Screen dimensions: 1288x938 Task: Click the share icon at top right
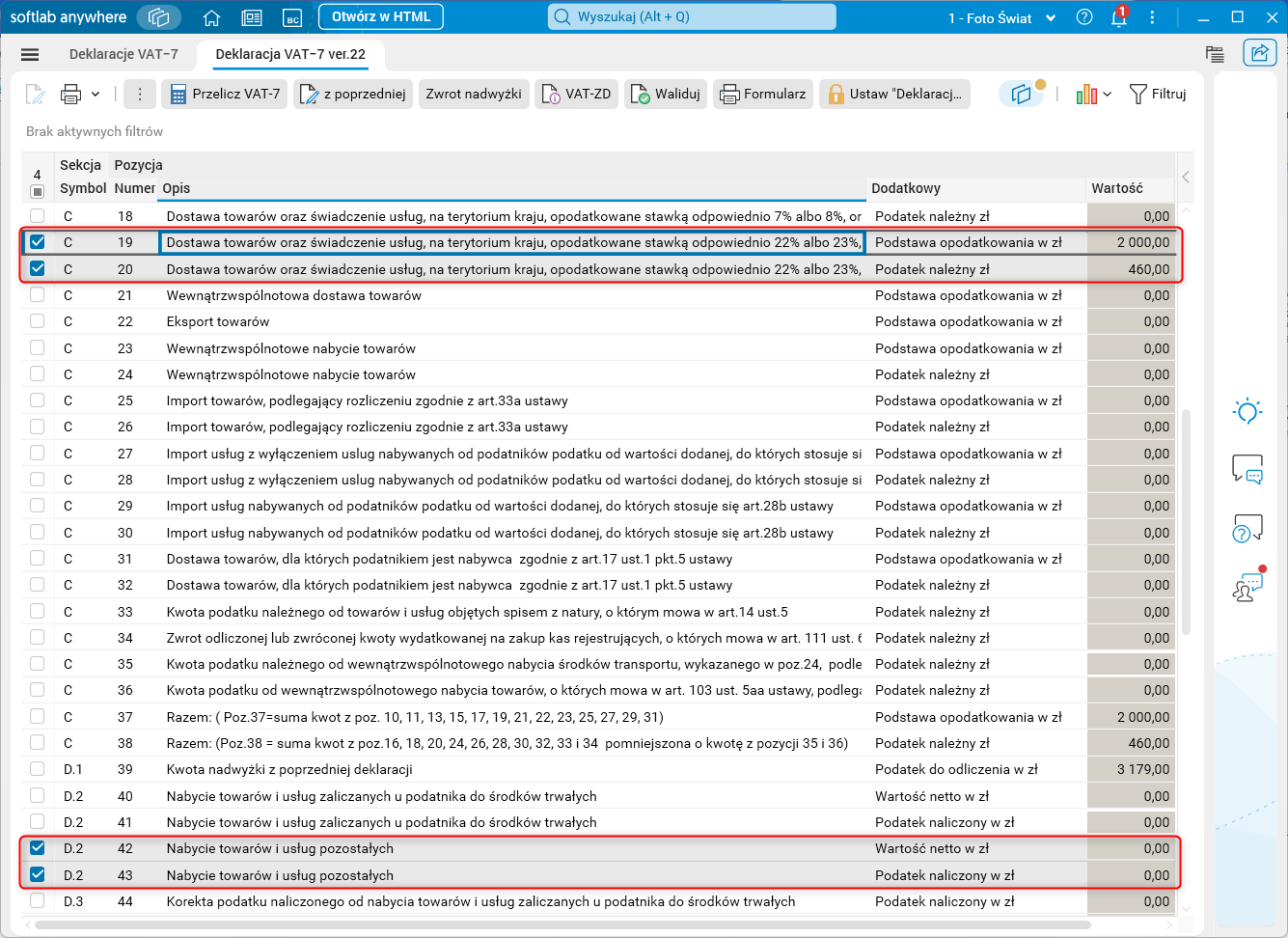[x=1260, y=53]
